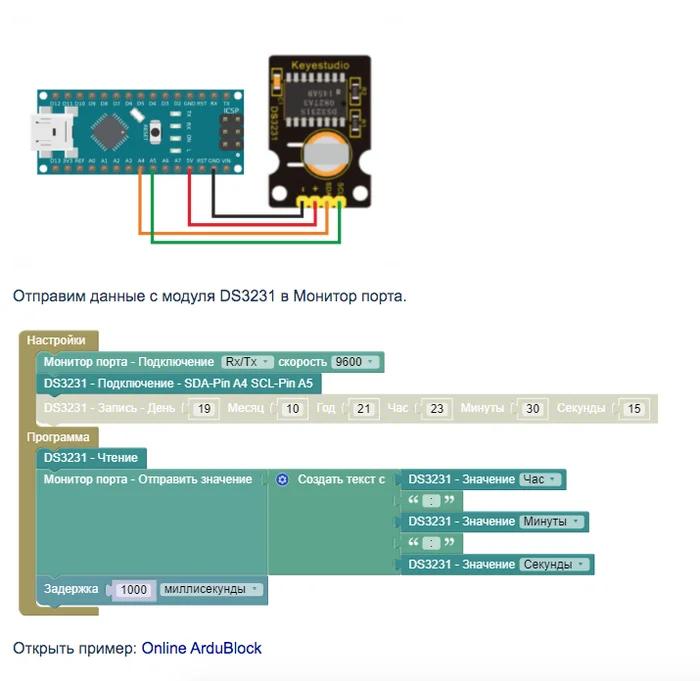Open the Секунды value dropdown
Screen dimensions: 700x681
[x=554, y=564]
